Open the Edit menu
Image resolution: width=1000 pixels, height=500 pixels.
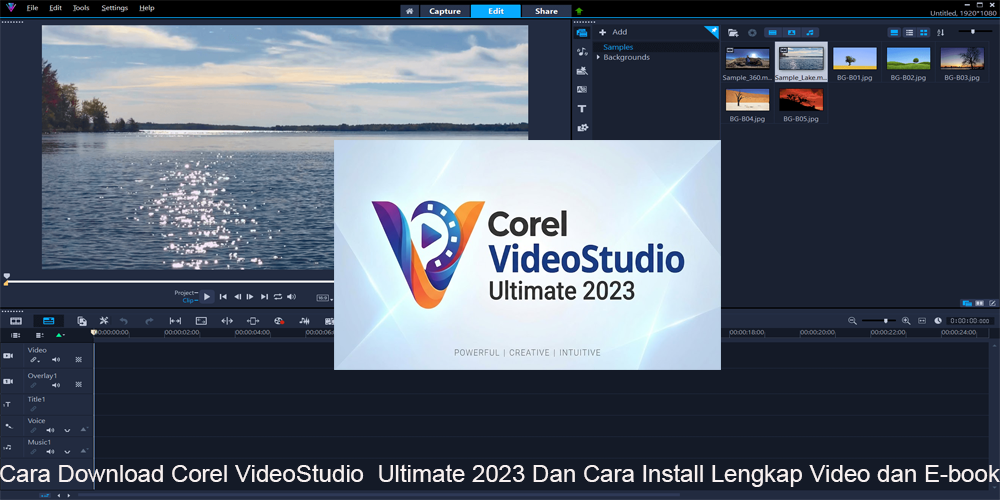55,8
